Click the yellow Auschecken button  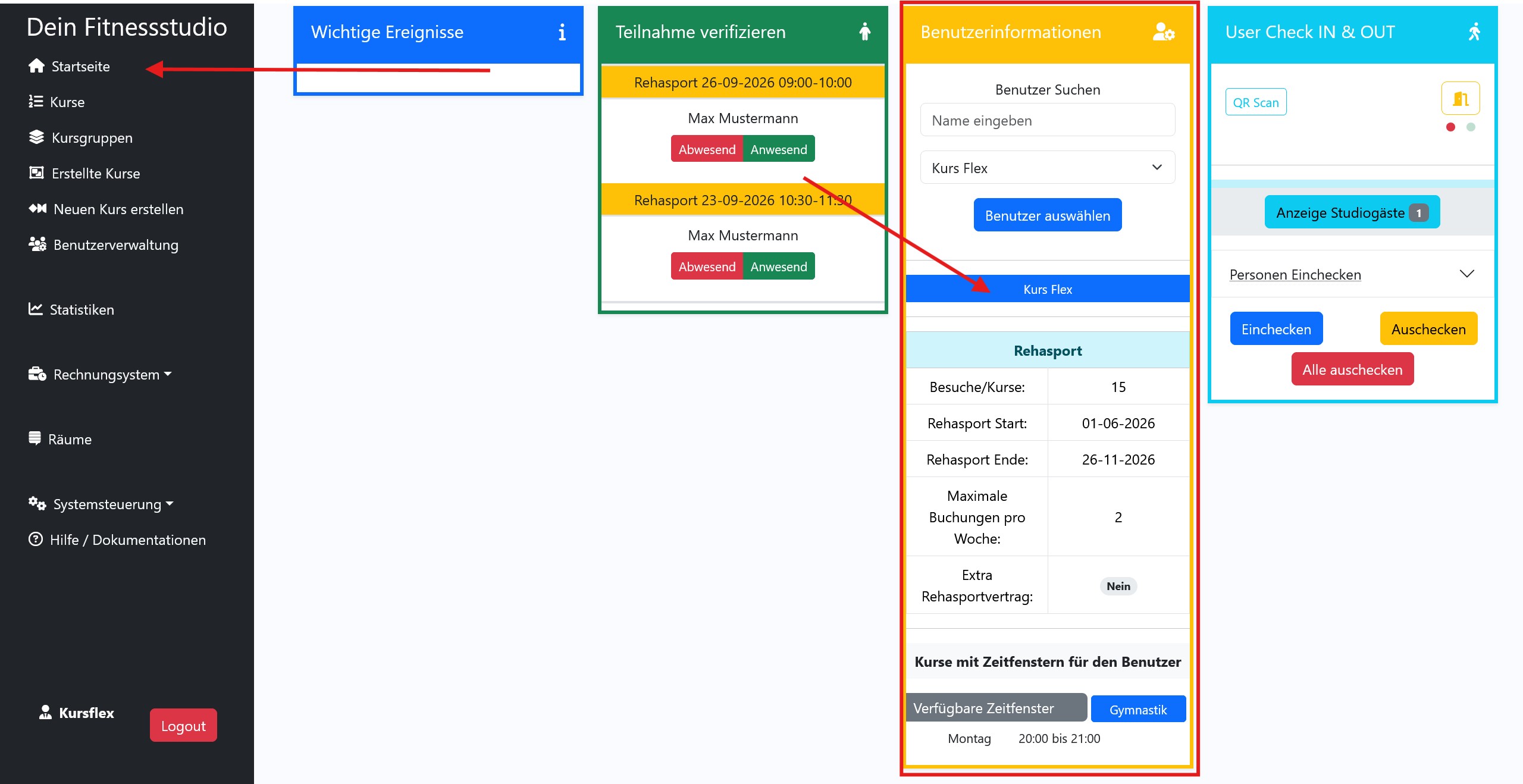coord(1428,329)
